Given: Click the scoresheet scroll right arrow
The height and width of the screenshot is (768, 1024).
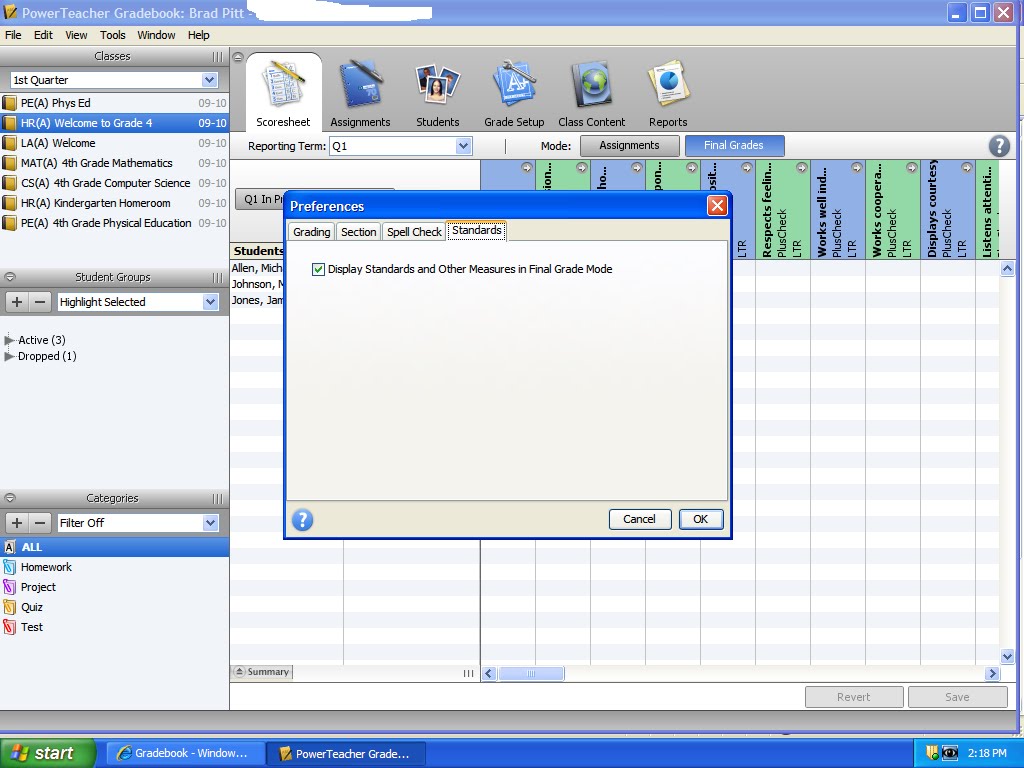Looking at the screenshot, I should (993, 673).
